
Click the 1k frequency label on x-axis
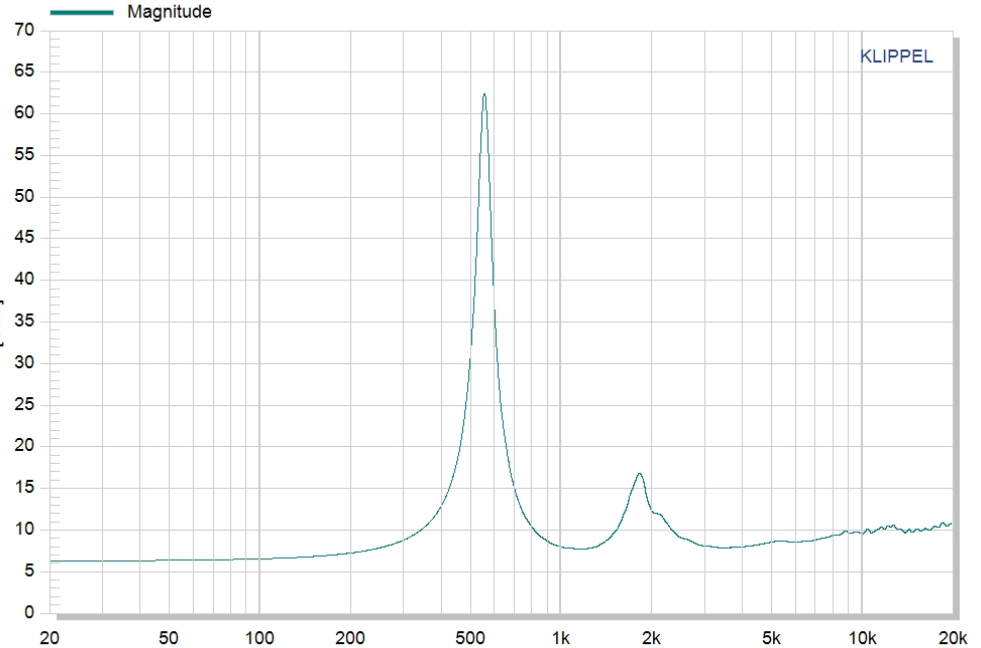click(560, 637)
